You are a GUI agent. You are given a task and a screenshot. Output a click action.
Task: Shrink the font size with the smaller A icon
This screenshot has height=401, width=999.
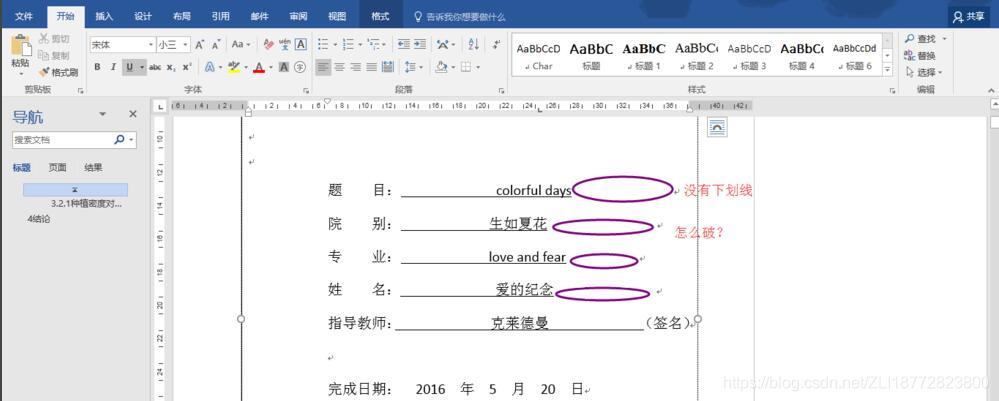(x=216, y=45)
